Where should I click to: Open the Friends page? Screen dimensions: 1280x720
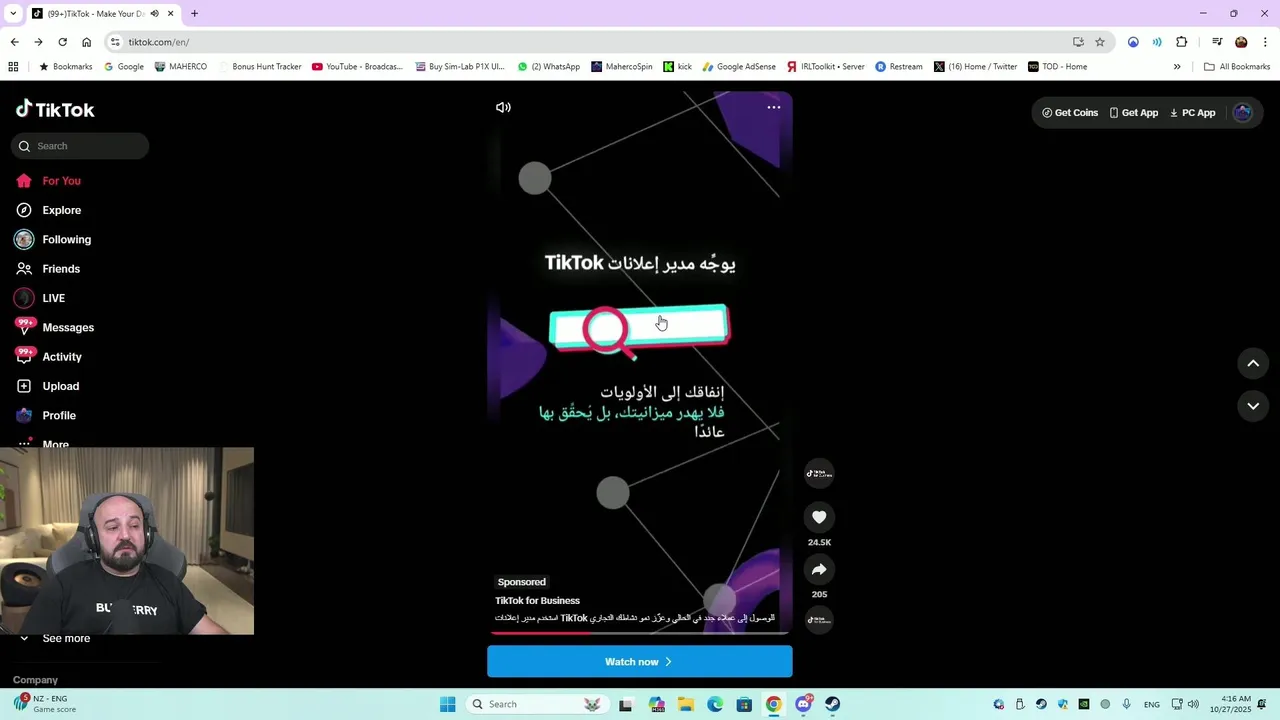(61, 269)
